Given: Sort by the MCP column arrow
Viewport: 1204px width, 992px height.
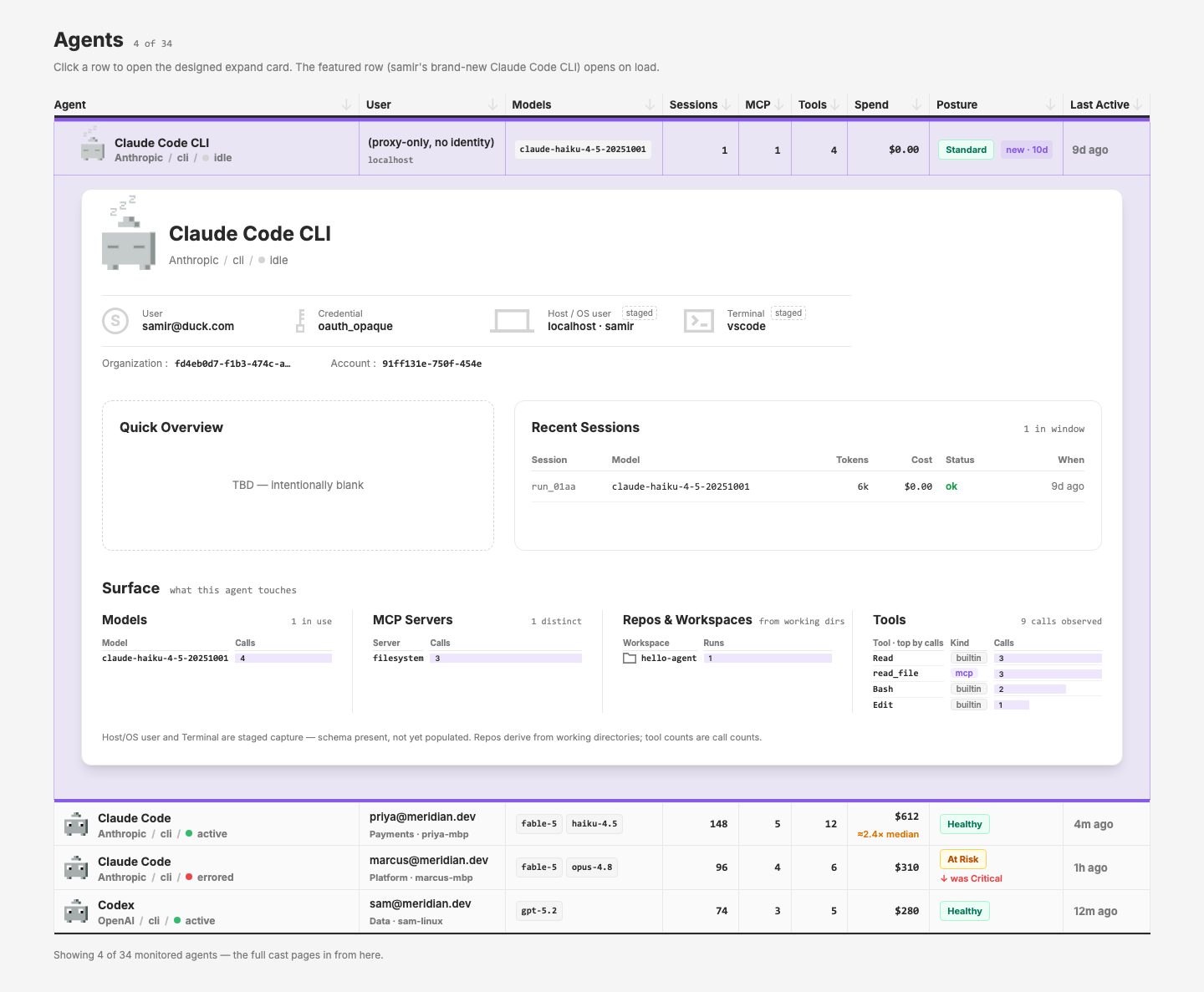Looking at the screenshot, I should point(779,104).
